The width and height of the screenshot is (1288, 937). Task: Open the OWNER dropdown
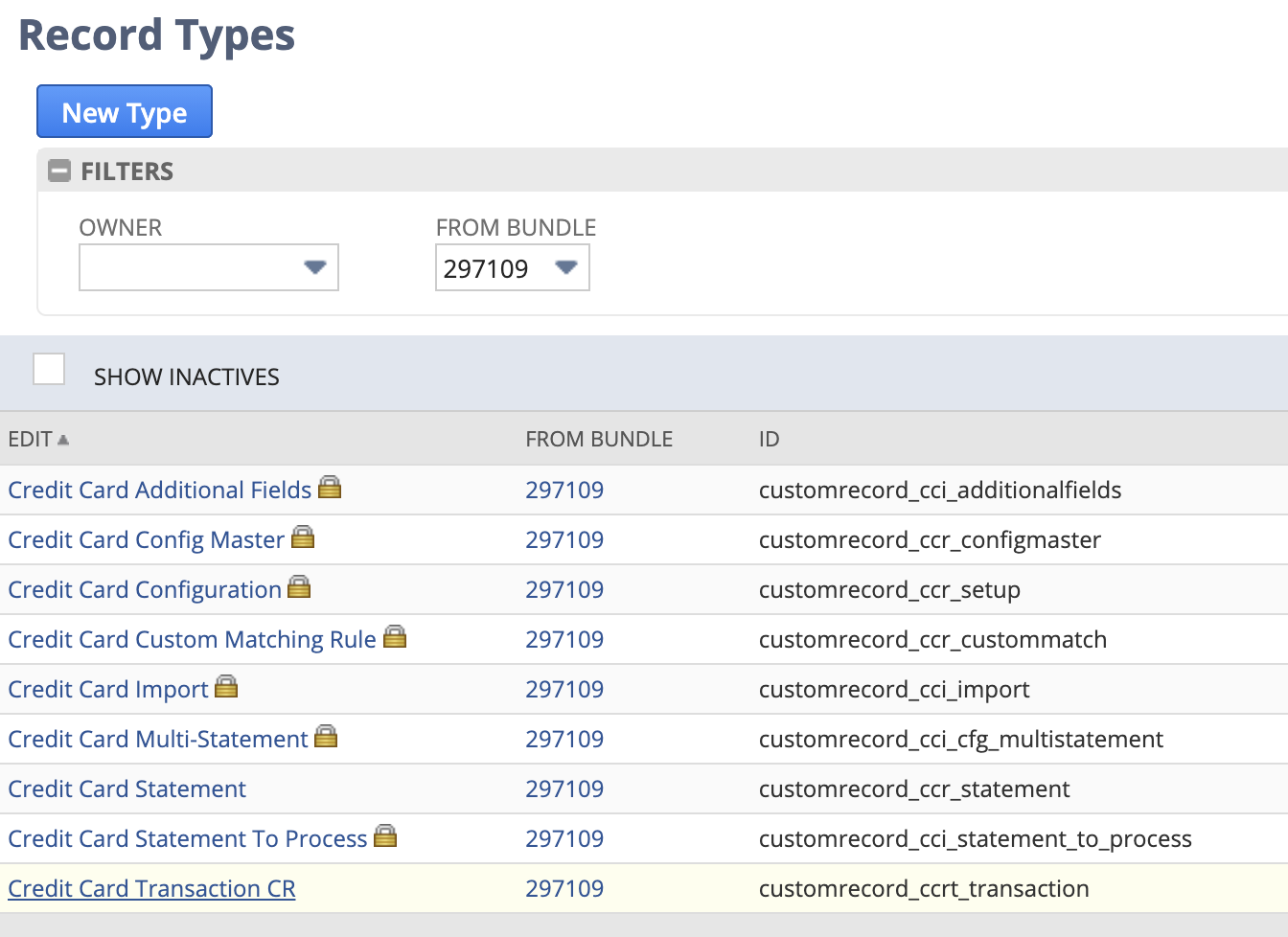[209, 267]
